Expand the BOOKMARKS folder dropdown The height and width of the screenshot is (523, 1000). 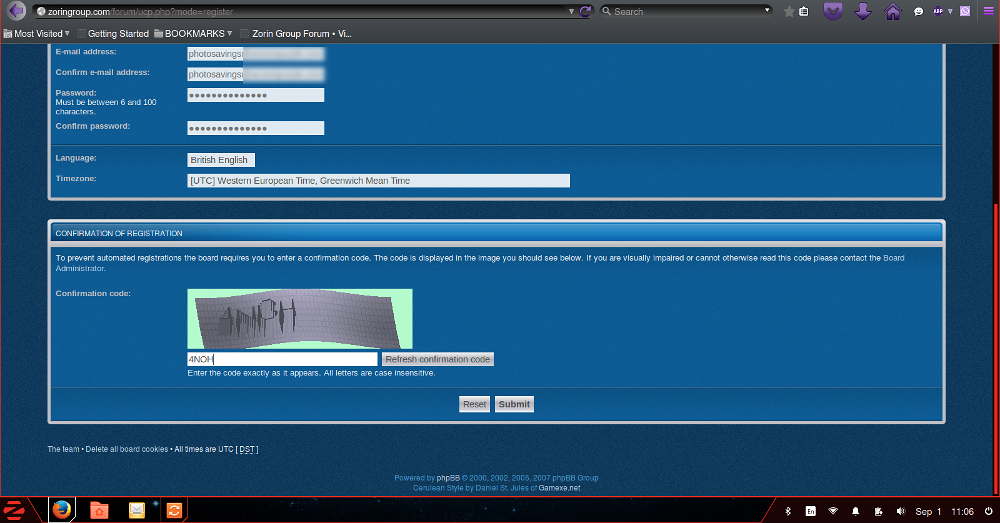(x=193, y=33)
